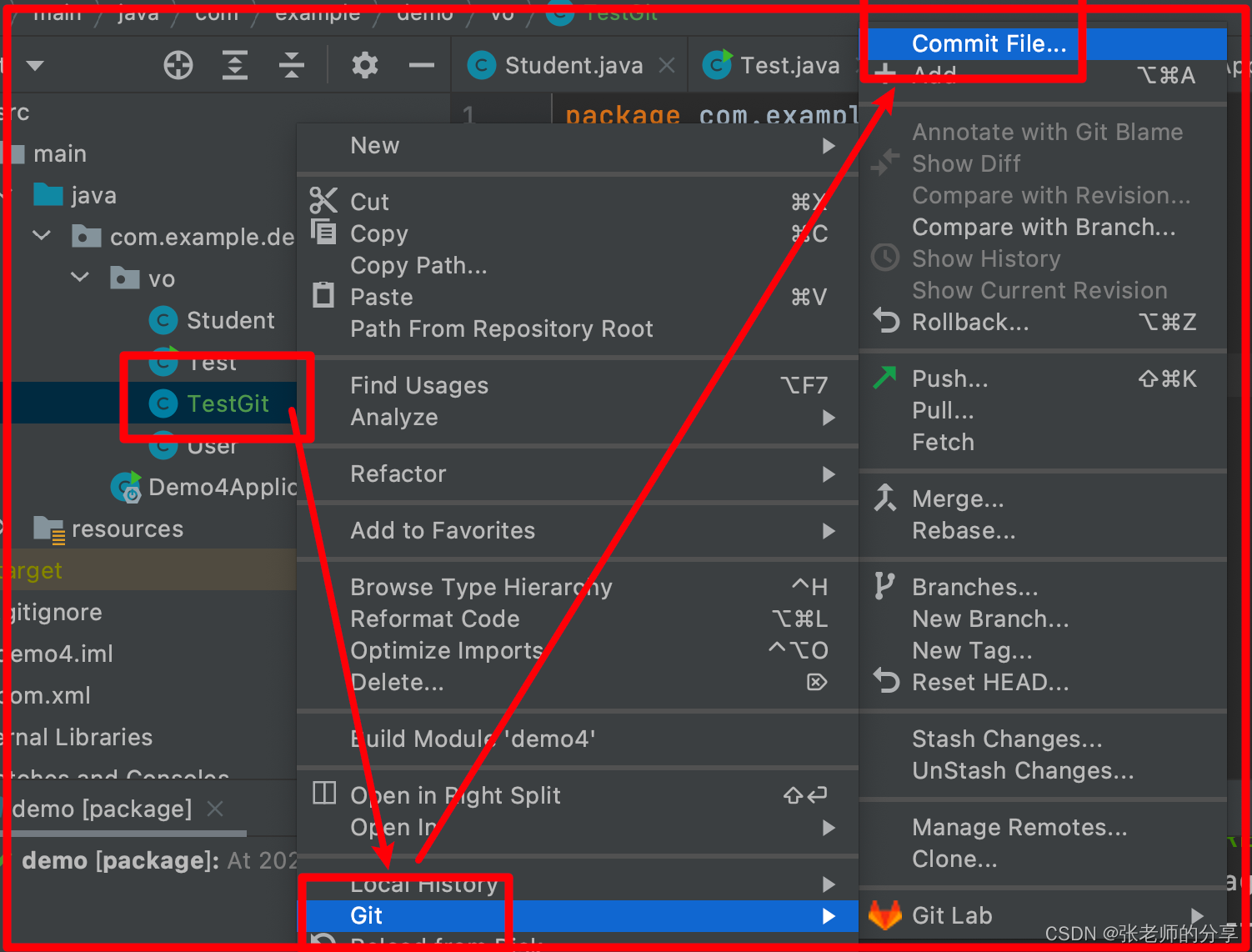Choose New Branch in Git submenu
Screen dimensions: 1252x952
(x=1044, y=619)
